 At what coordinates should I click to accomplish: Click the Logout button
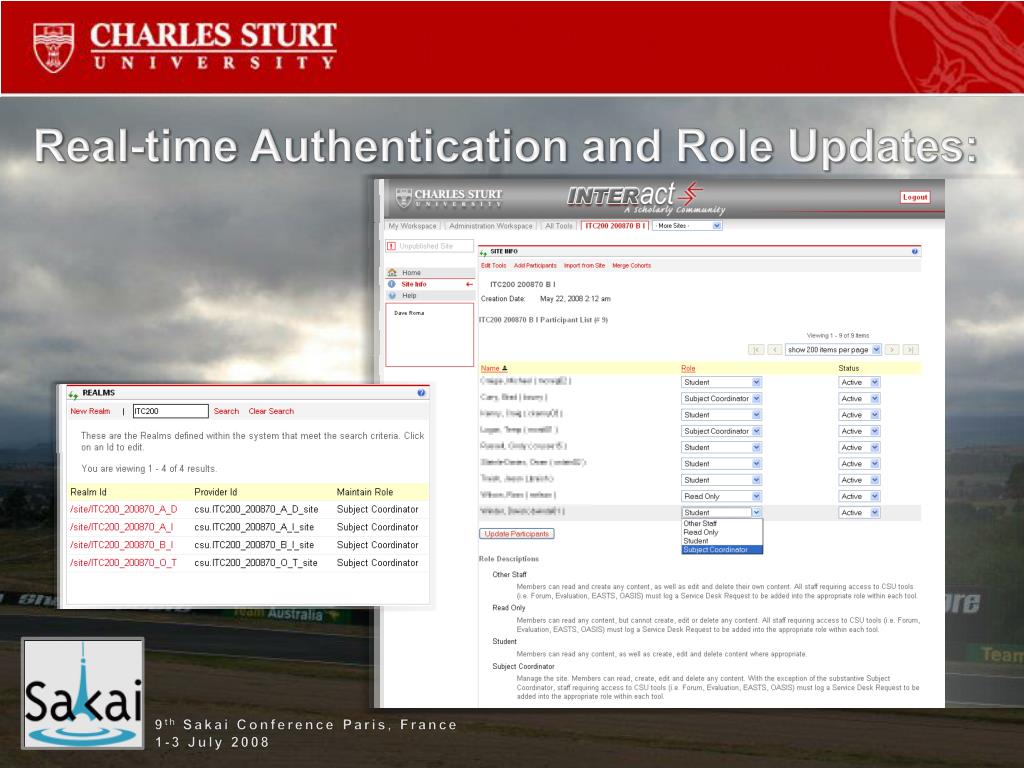[x=915, y=197]
